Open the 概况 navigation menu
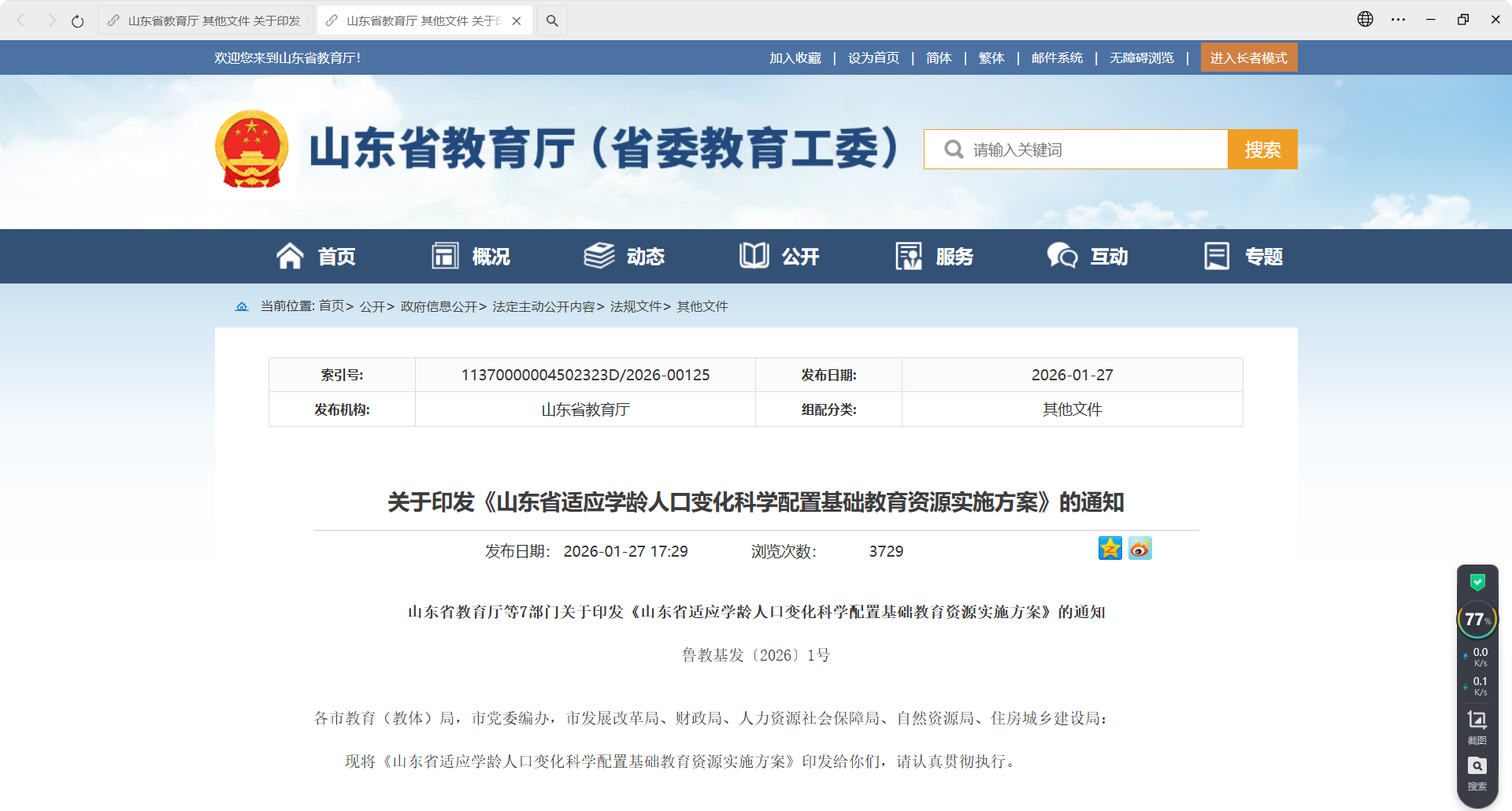 471,257
